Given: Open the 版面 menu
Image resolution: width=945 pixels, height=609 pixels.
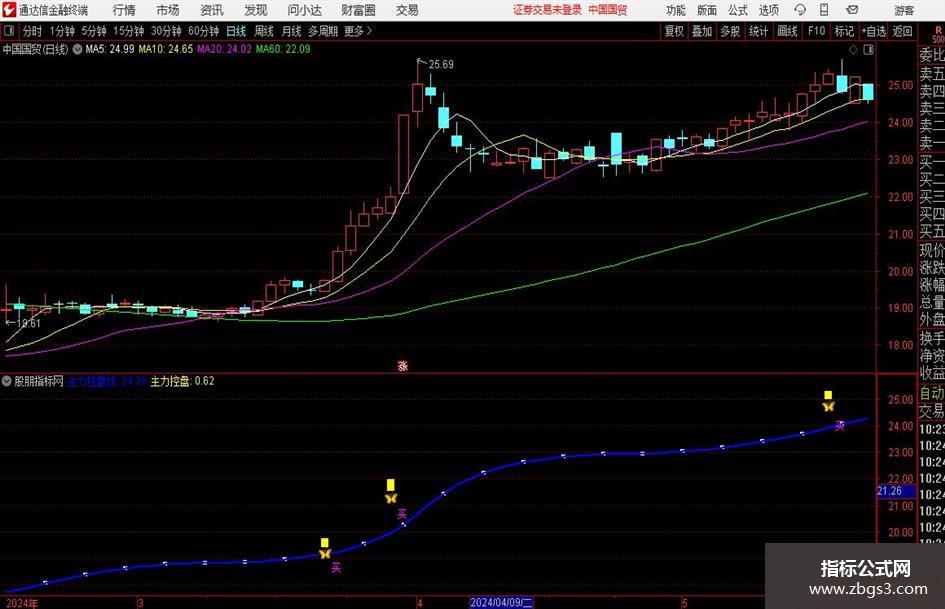Looking at the screenshot, I should coord(707,10).
